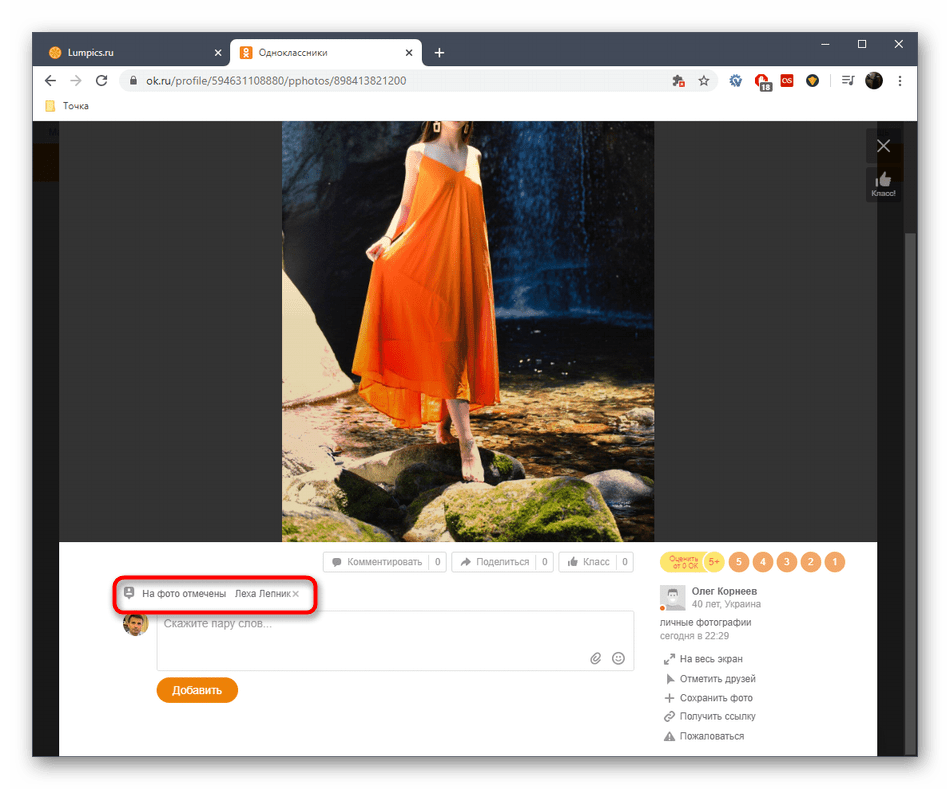Maximize the Chrome window
This screenshot has width=950, height=789.
pyautogui.click(x=862, y=44)
